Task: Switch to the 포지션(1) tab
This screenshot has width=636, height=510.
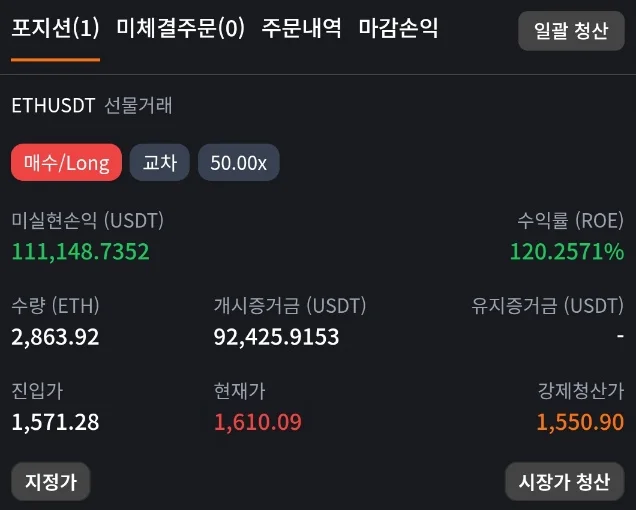Action: [x=55, y=29]
